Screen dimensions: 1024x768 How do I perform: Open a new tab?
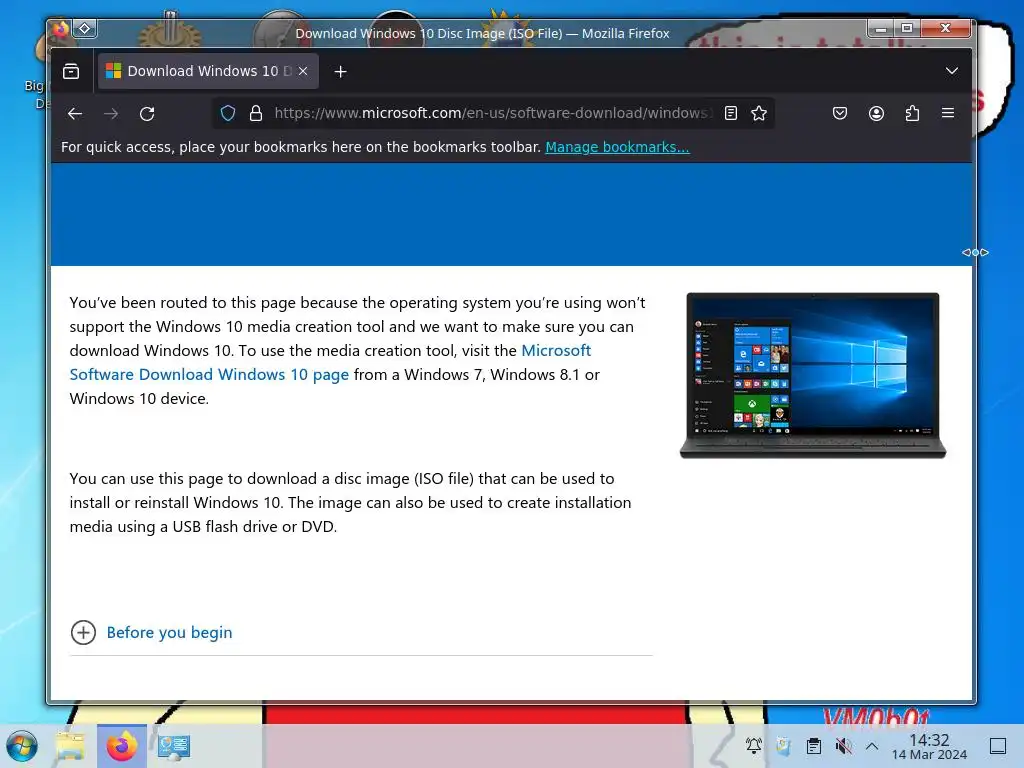[x=340, y=71]
